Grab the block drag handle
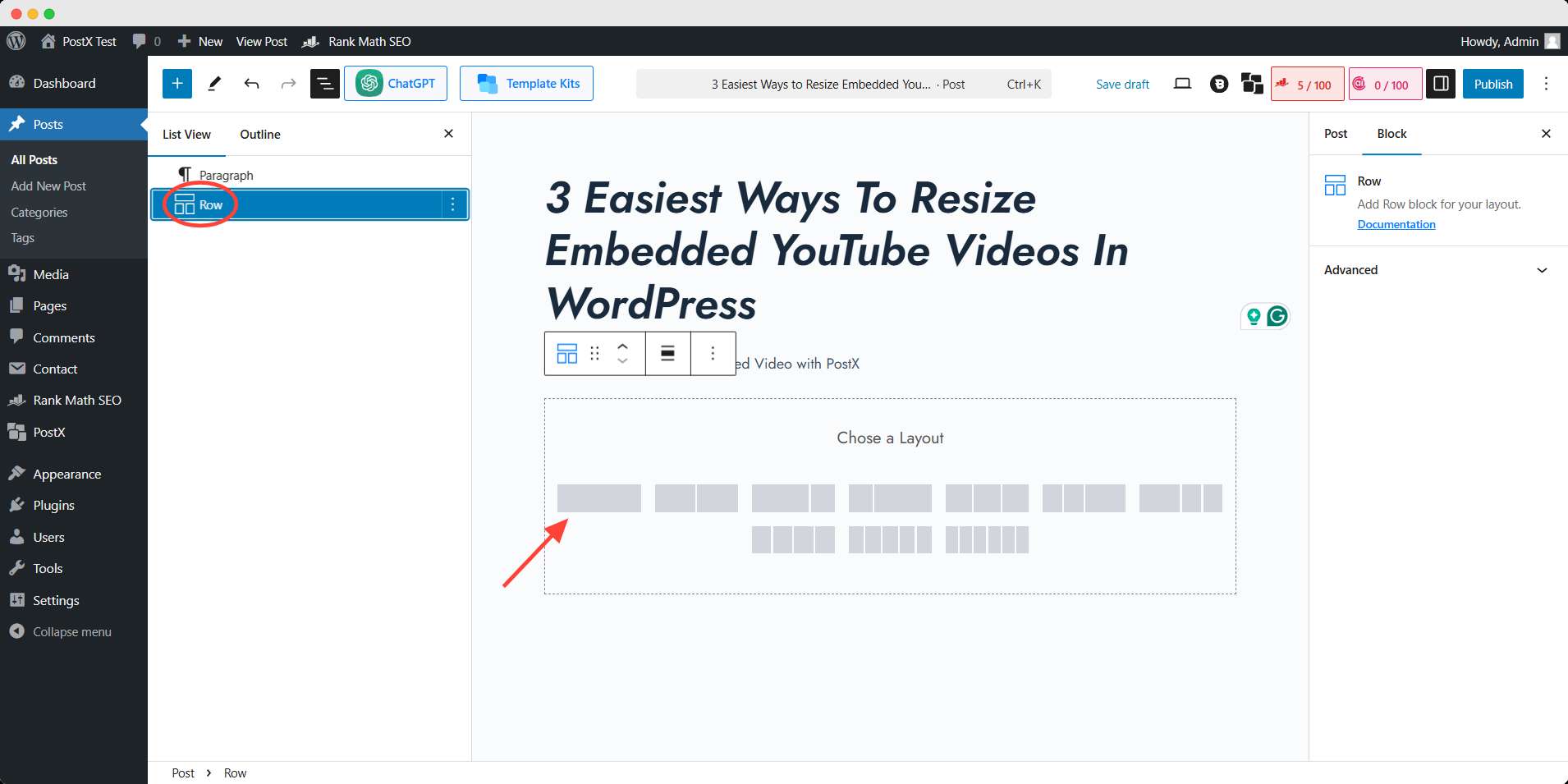The image size is (1568, 784). [595, 353]
